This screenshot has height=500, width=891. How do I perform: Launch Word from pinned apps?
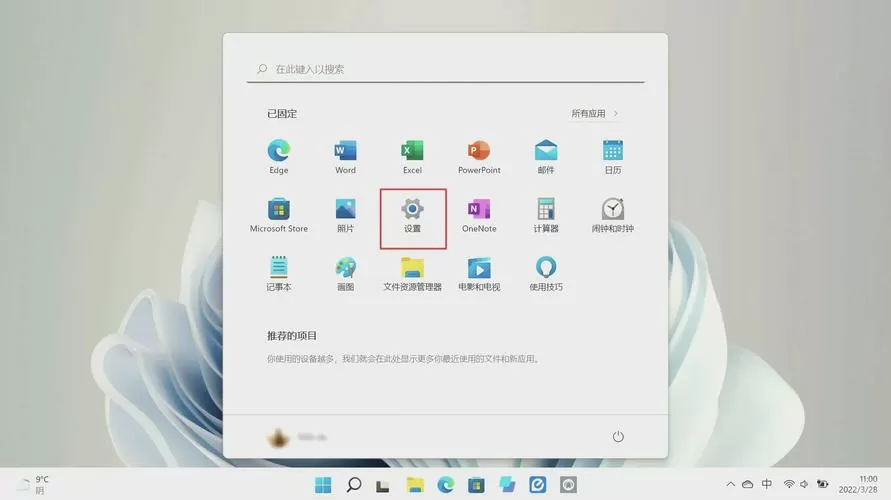click(x=345, y=157)
